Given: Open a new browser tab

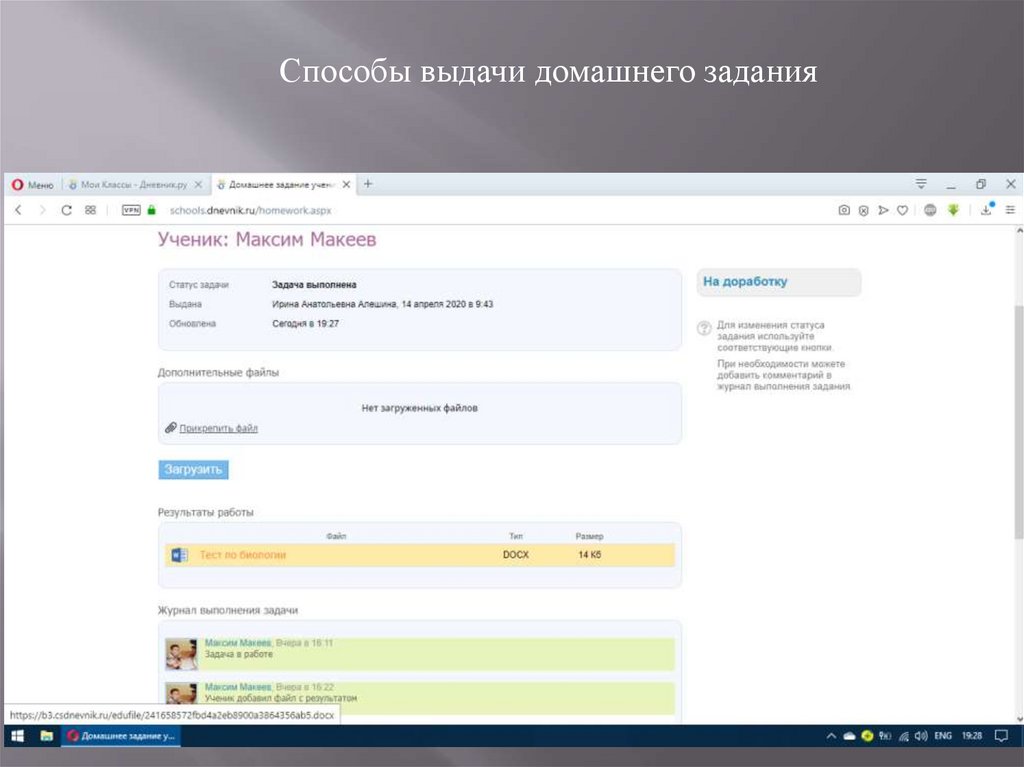Looking at the screenshot, I should 368,184.
